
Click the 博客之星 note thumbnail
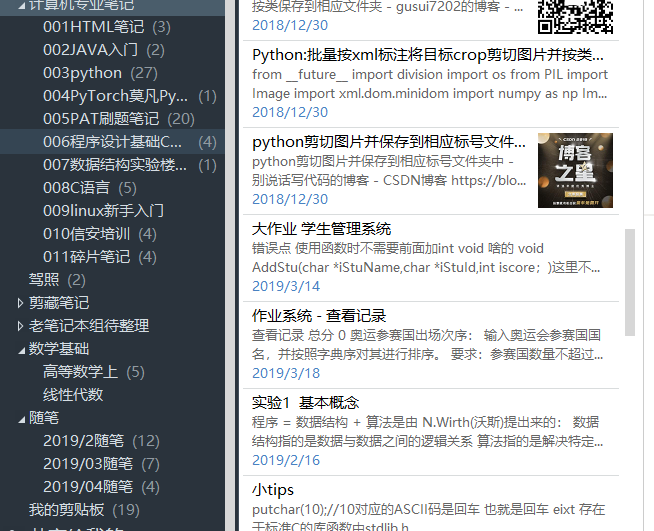point(575,170)
